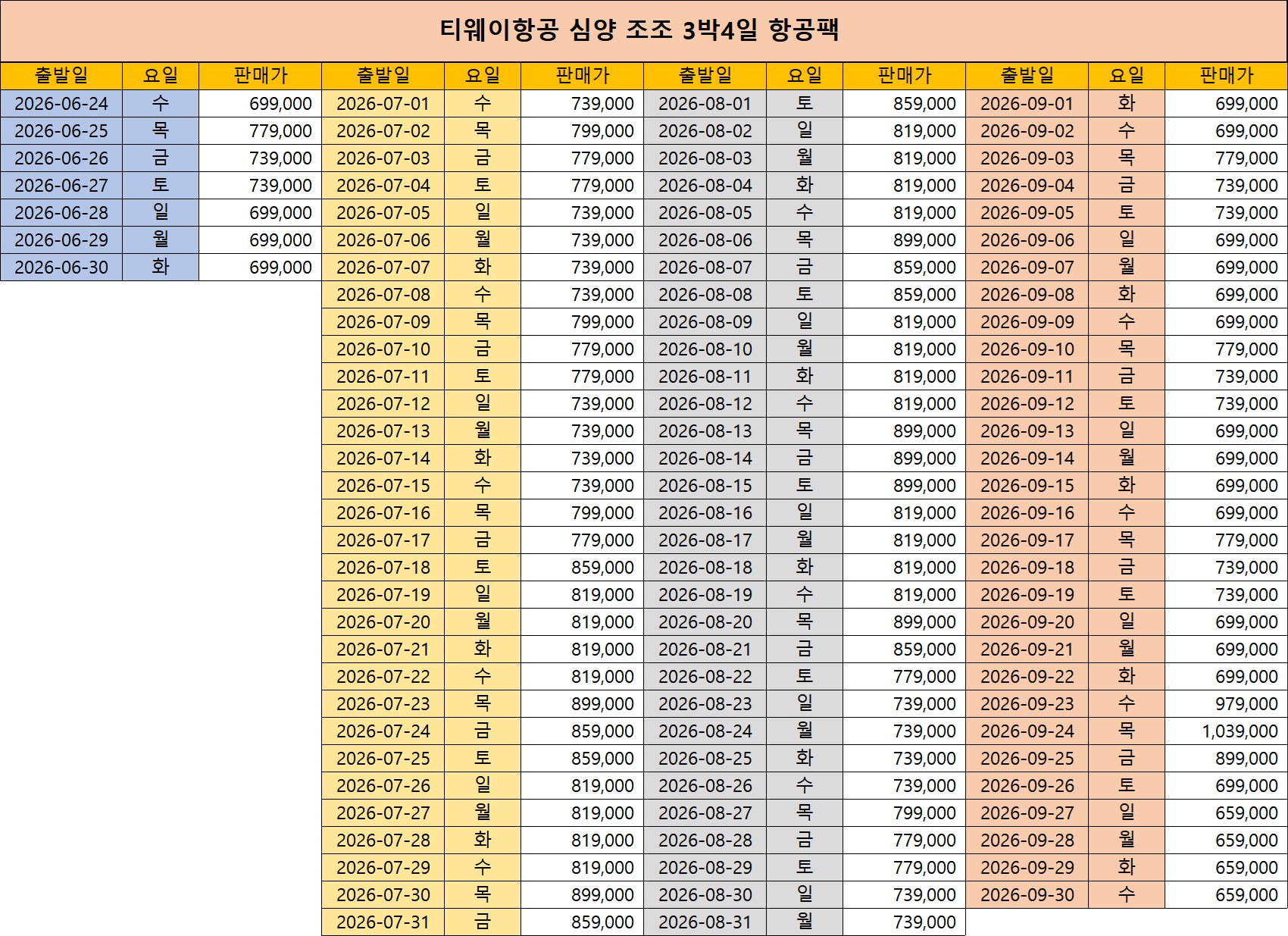1288x936 pixels.
Task: Click date cell 2026-09-18
Action: (1027, 568)
